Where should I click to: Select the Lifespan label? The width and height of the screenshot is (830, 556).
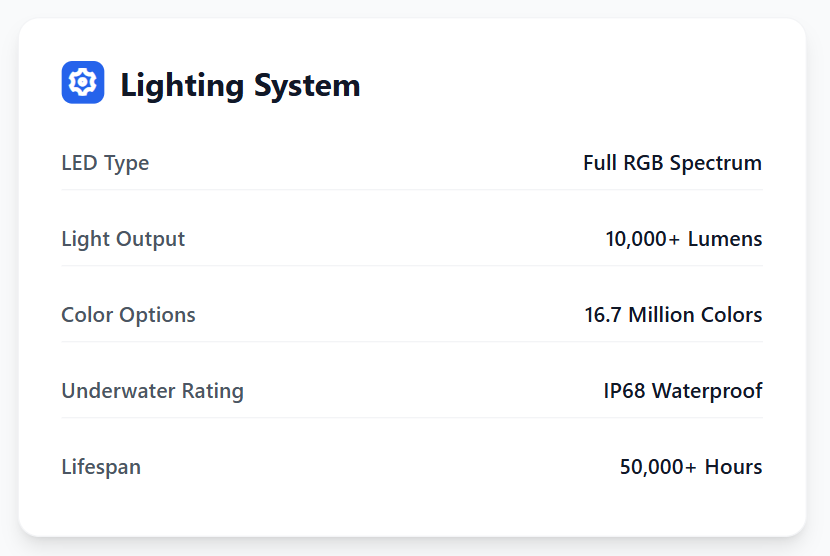coord(101,467)
